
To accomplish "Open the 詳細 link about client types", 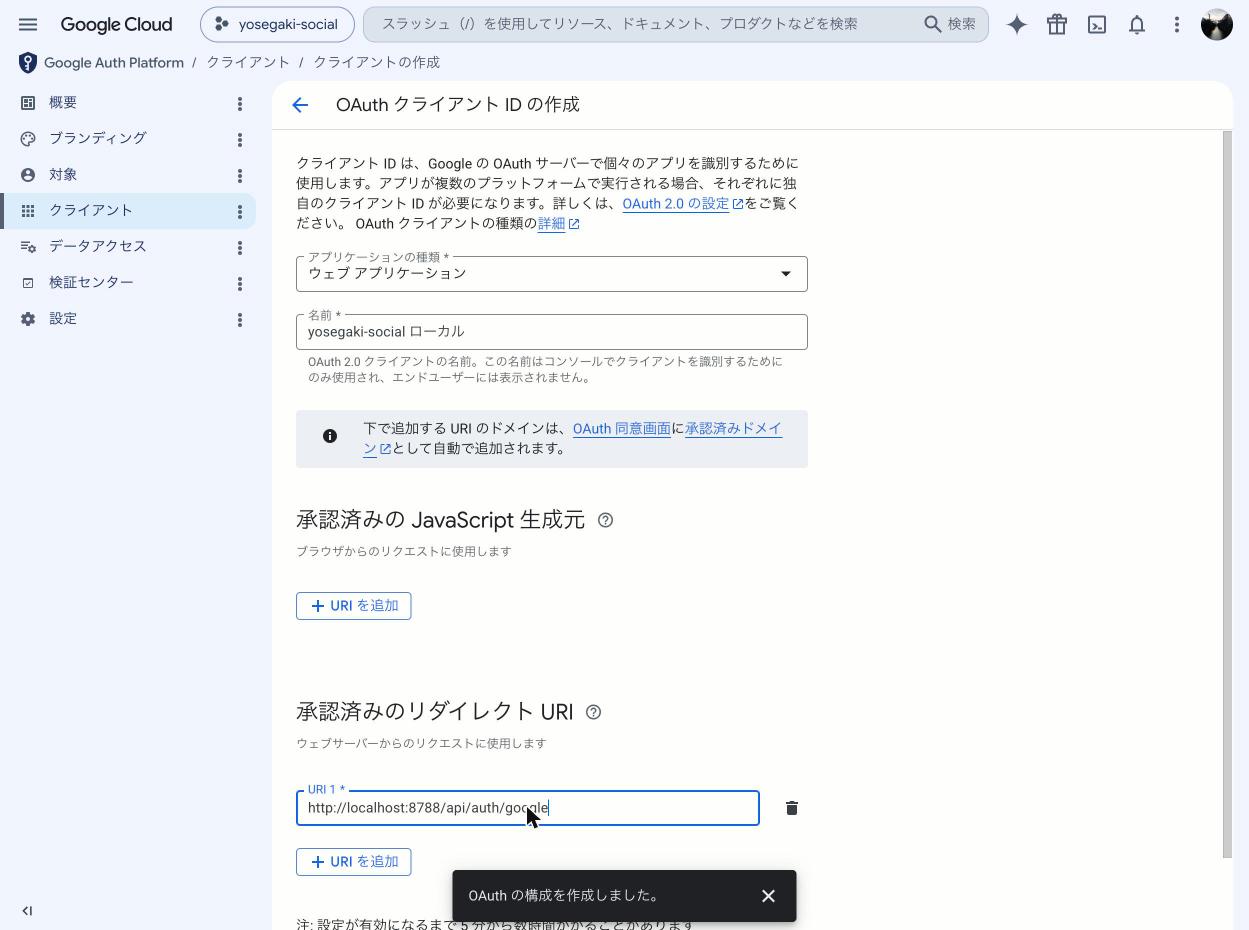I will (559, 223).
